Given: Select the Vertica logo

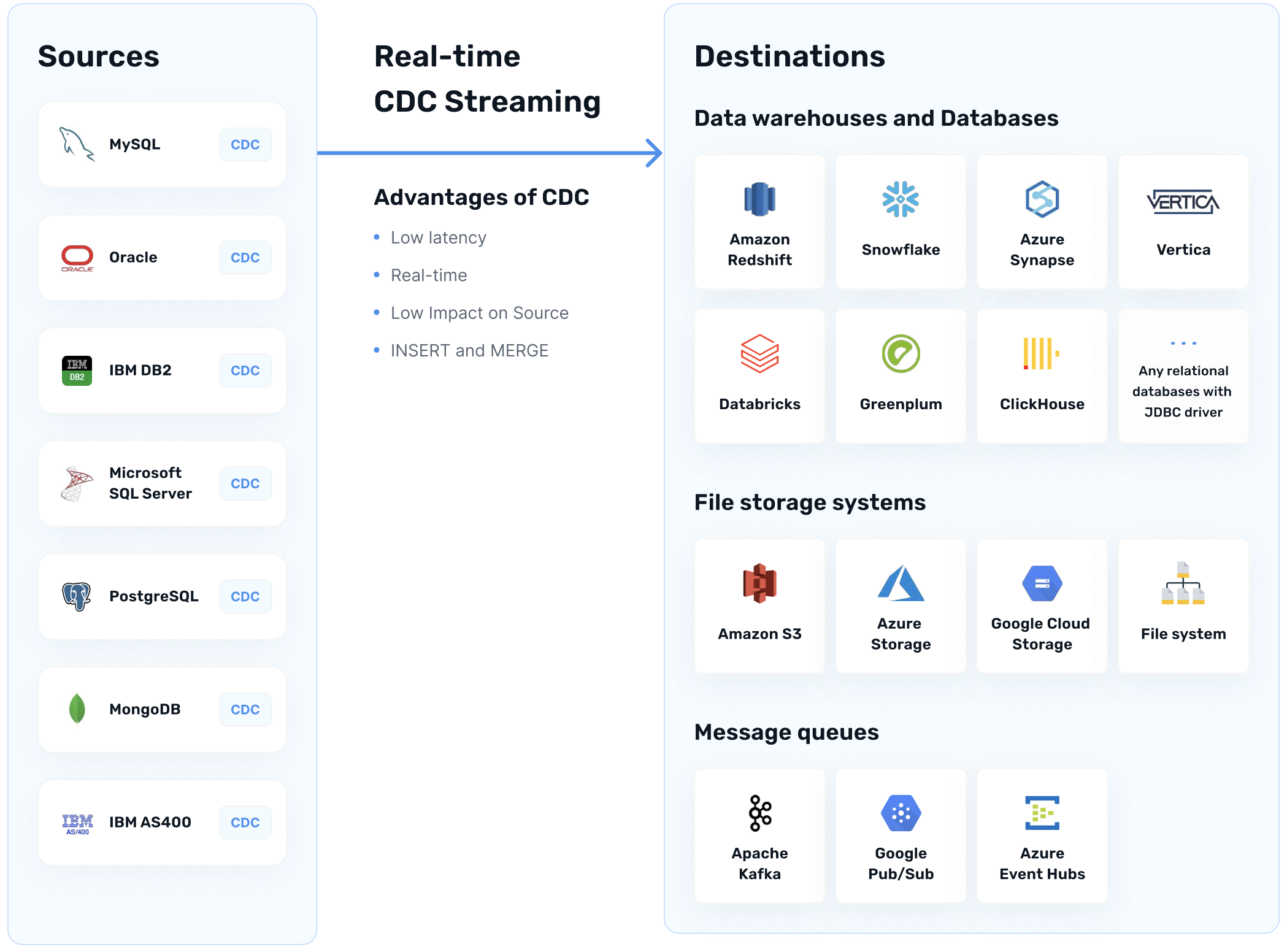Looking at the screenshot, I should click(x=1183, y=202).
